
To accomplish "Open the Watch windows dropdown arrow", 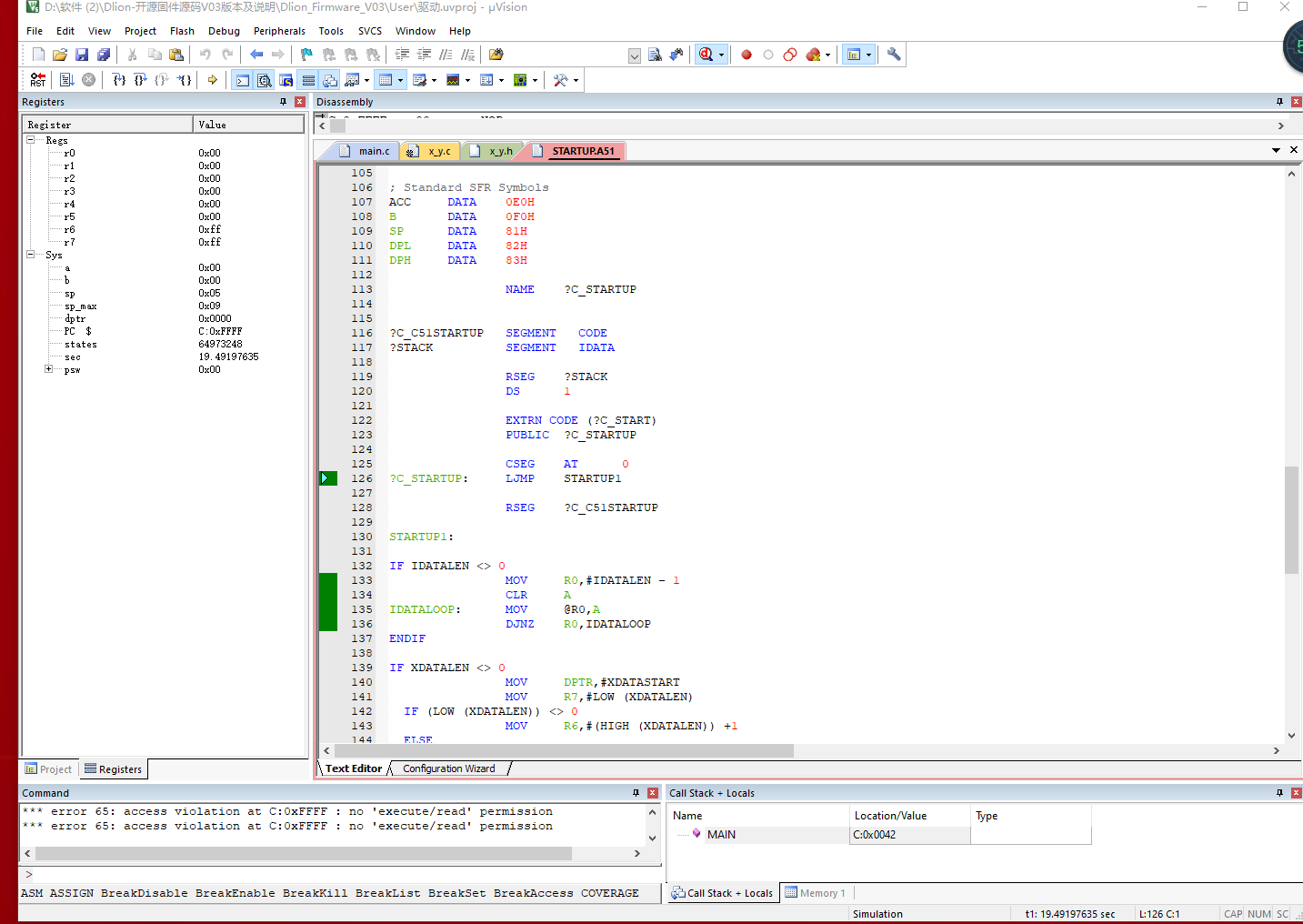I will (x=366, y=80).
